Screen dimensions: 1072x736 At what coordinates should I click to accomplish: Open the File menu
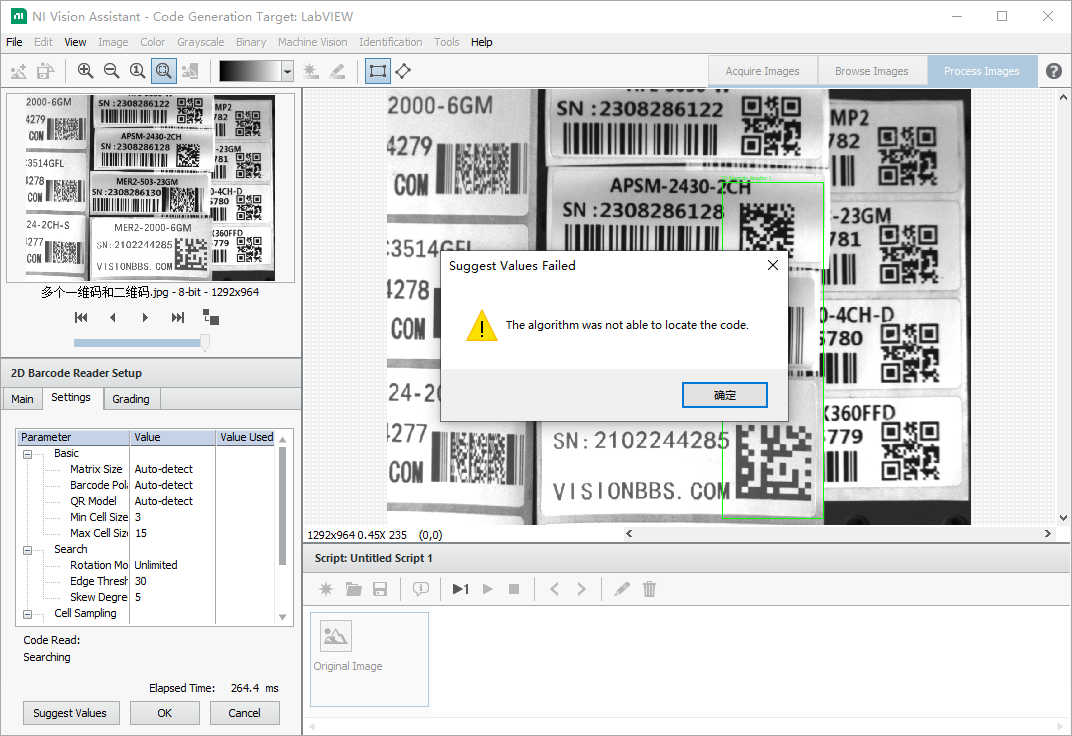[x=14, y=42]
